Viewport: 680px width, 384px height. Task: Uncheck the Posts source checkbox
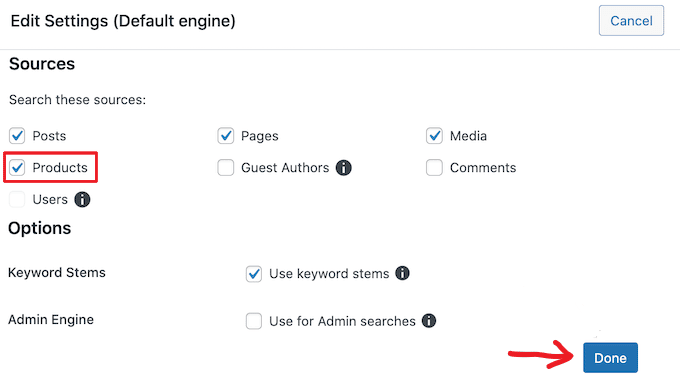point(17,136)
